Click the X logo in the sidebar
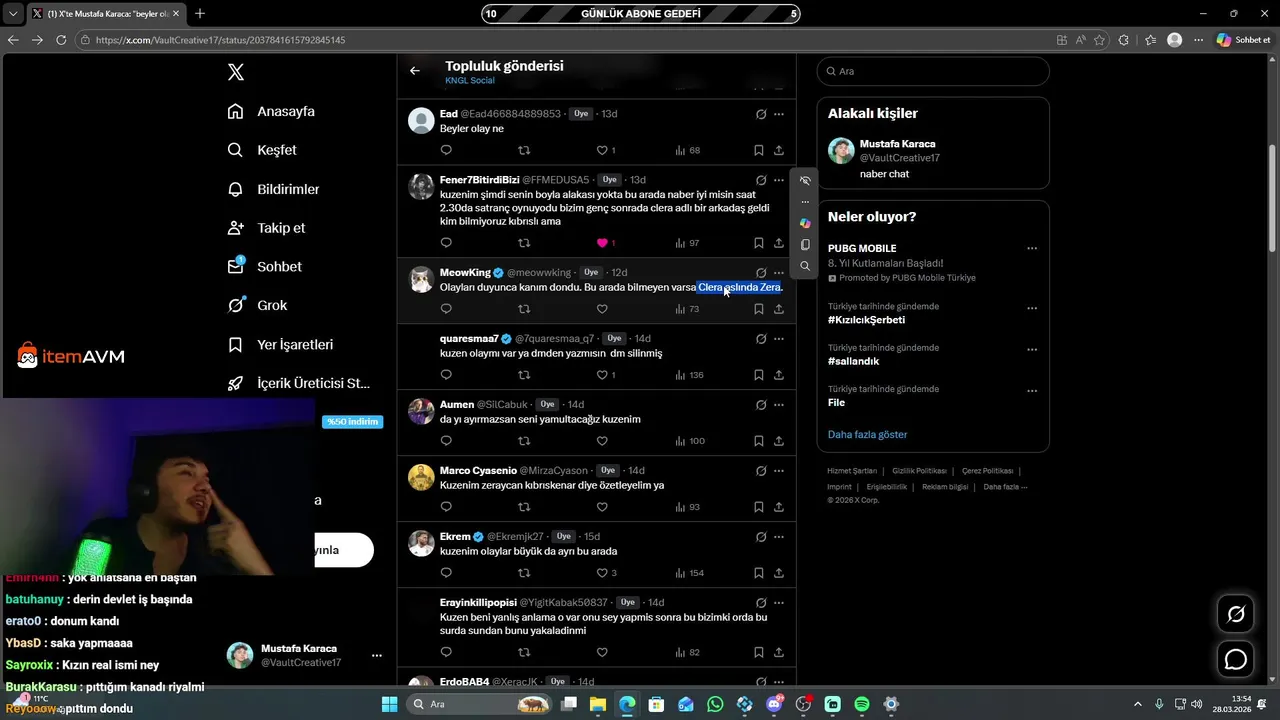 pos(236,72)
